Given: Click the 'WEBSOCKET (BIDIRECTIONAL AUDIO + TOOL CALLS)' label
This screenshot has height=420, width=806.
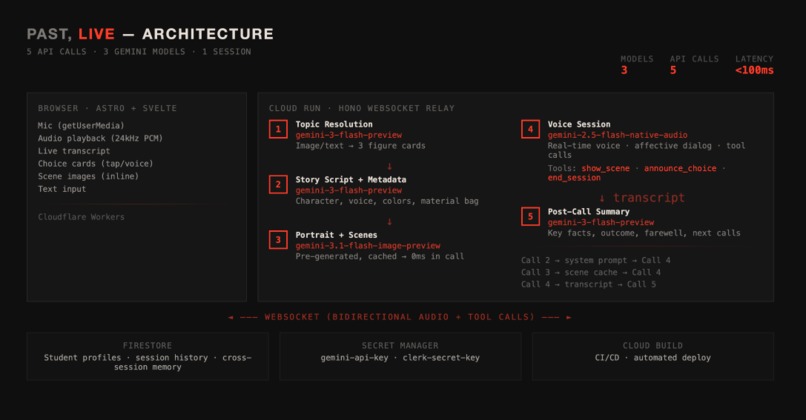Looking at the screenshot, I should click(x=400, y=317).
